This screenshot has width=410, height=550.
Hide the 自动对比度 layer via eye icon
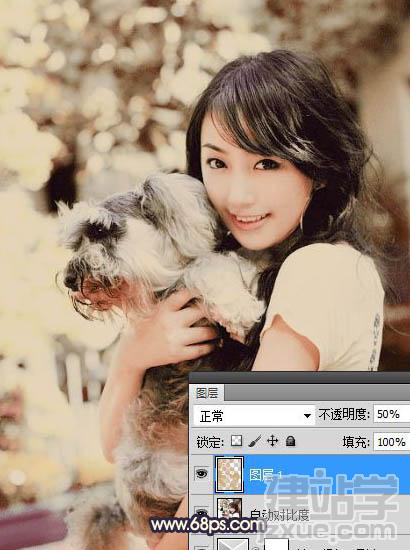(201, 511)
